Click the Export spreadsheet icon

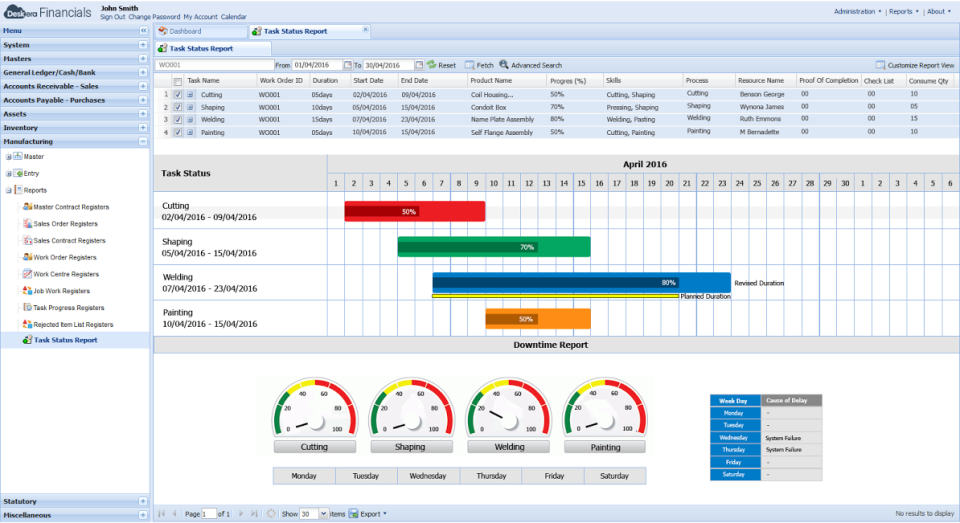pos(354,514)
